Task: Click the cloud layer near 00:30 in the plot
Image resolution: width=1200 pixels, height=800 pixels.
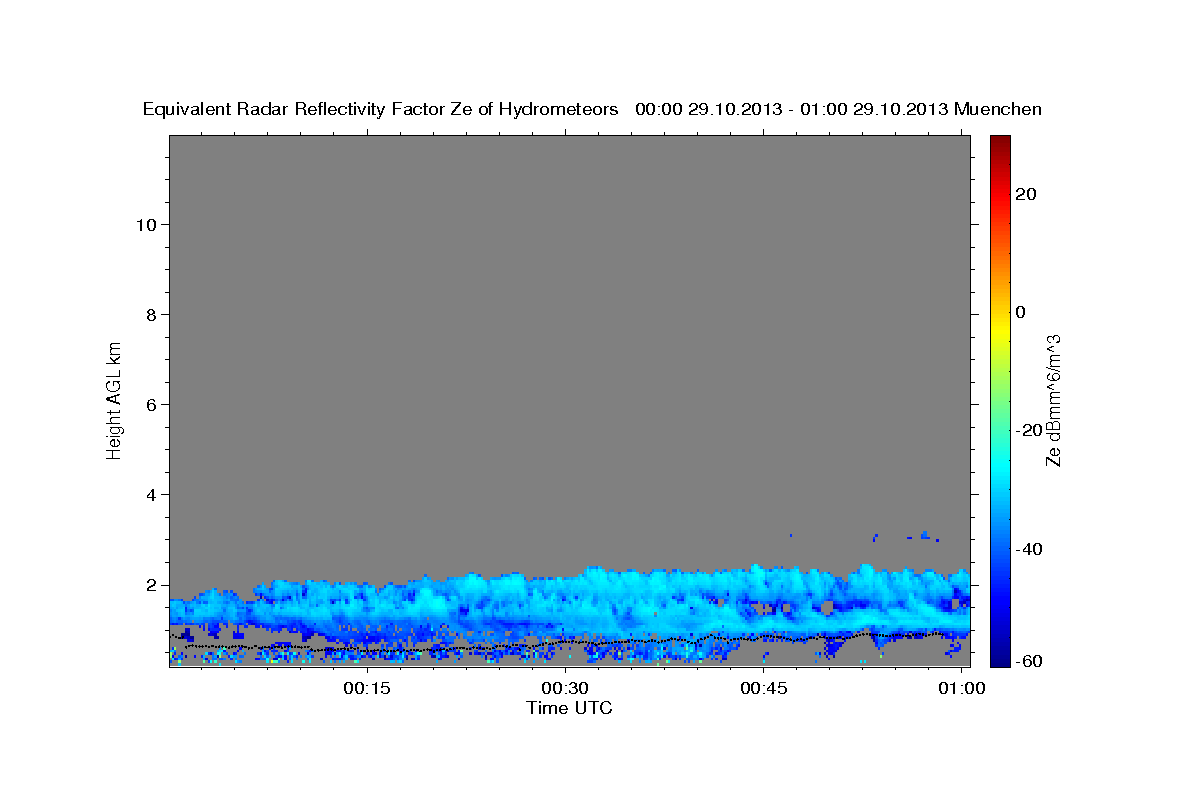Action: click(565, 605)
